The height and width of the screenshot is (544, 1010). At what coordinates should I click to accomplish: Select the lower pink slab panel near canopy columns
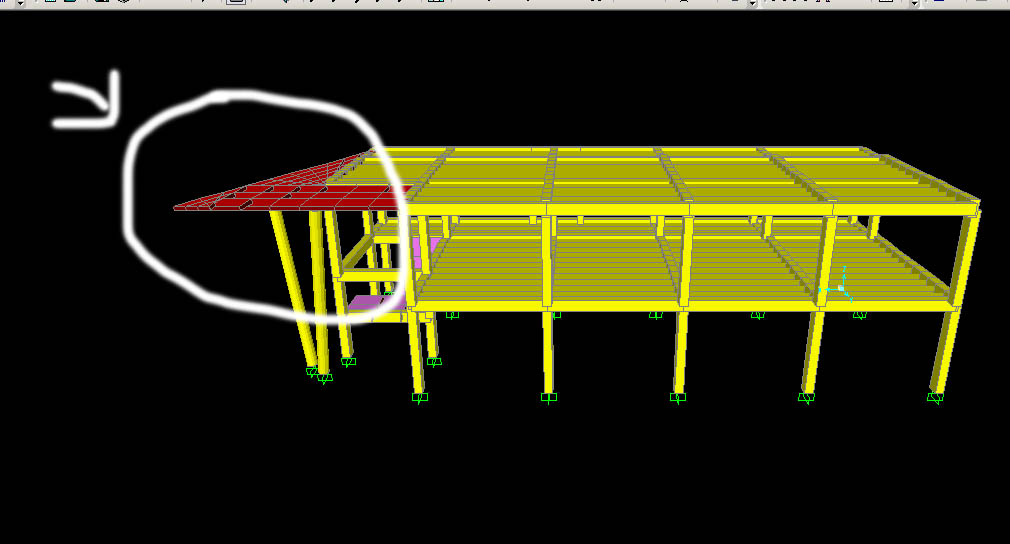(375, 303)
